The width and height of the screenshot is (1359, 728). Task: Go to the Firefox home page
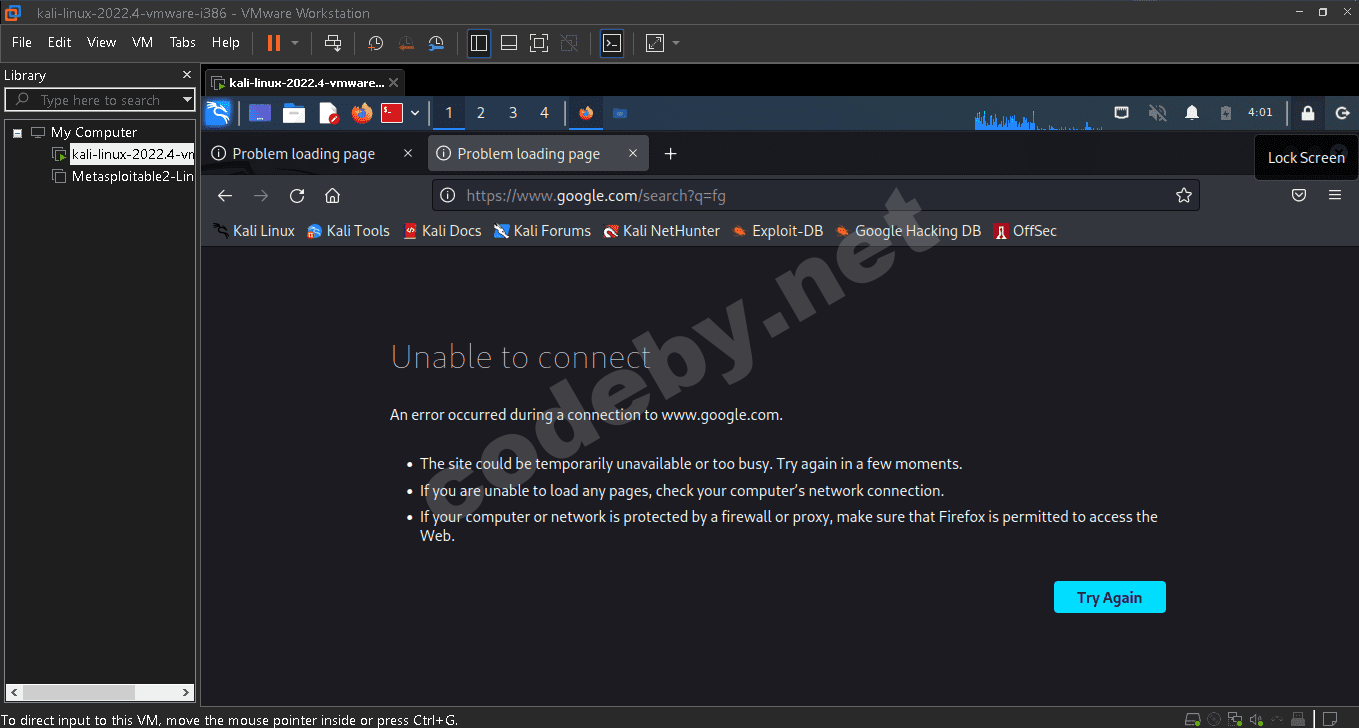[333, 196]
